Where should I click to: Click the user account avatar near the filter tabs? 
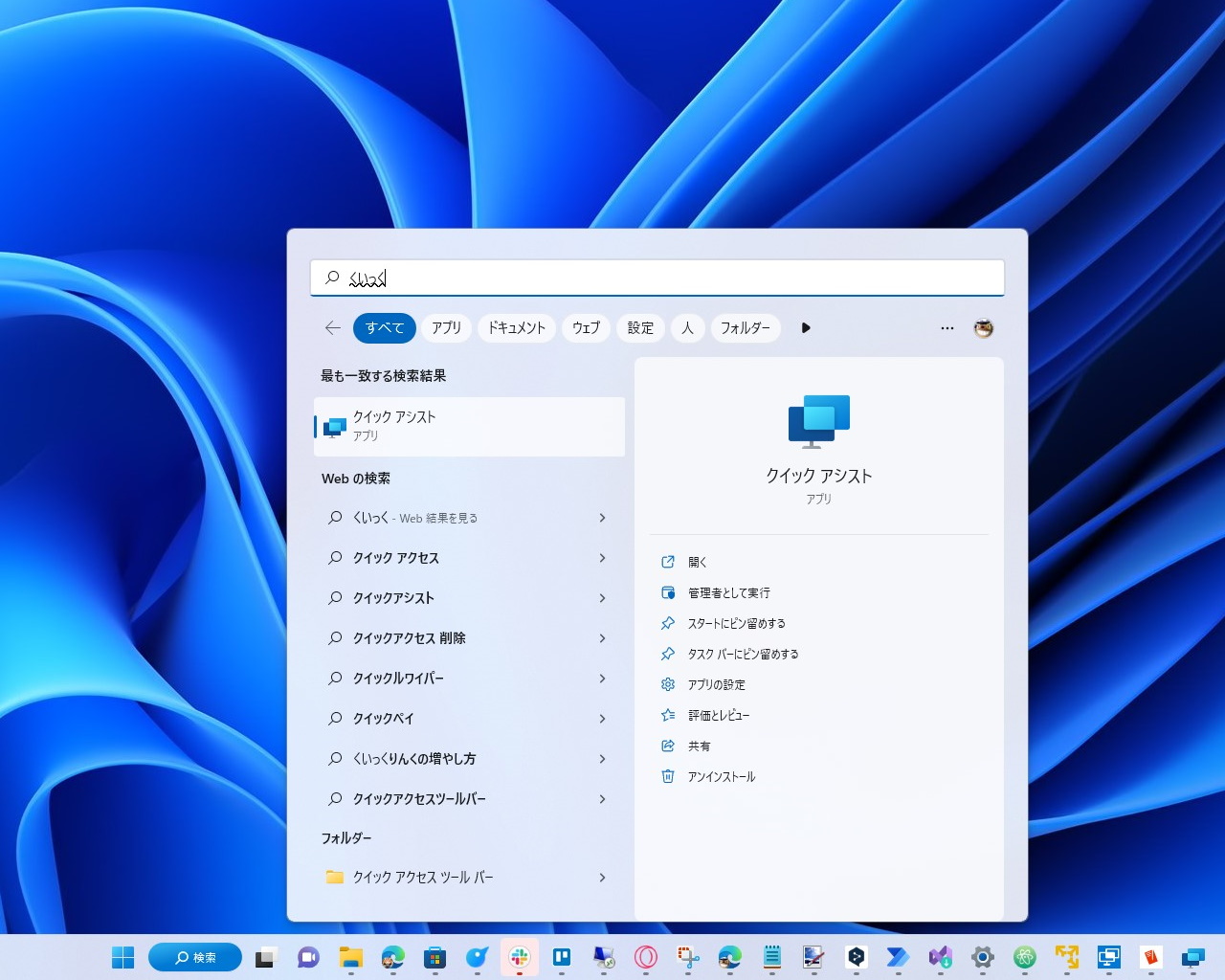click(x=984, y=328)
